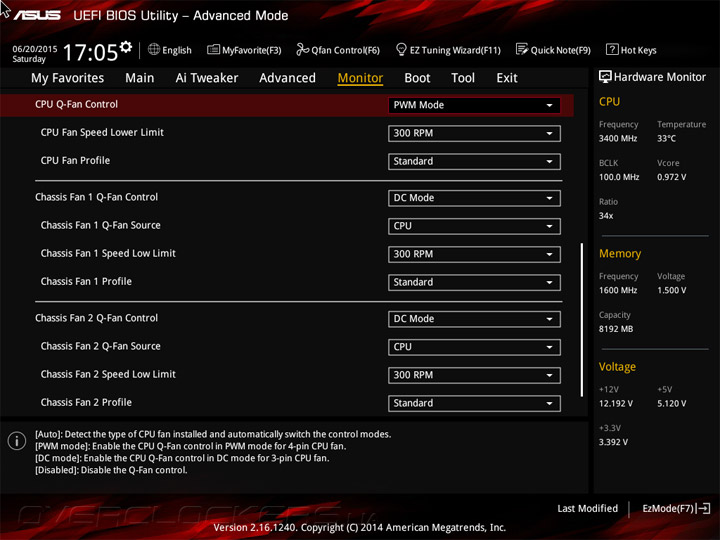Select the CPU Fan Profile label
Viewport: 720px width, 540px height.
[75, 160]
